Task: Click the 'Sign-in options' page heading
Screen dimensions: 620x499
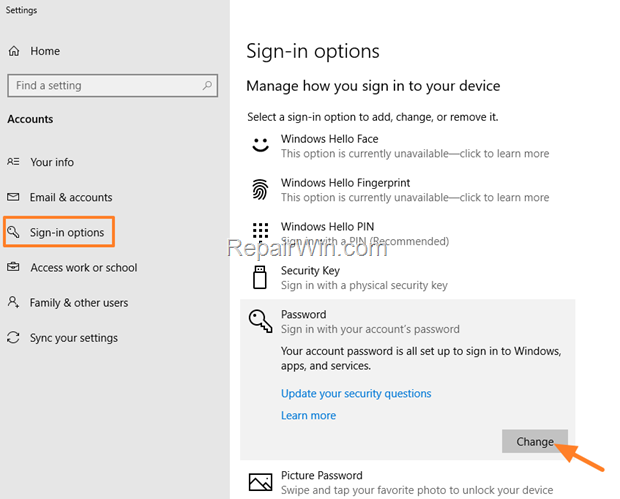Action: pos(313,51)
